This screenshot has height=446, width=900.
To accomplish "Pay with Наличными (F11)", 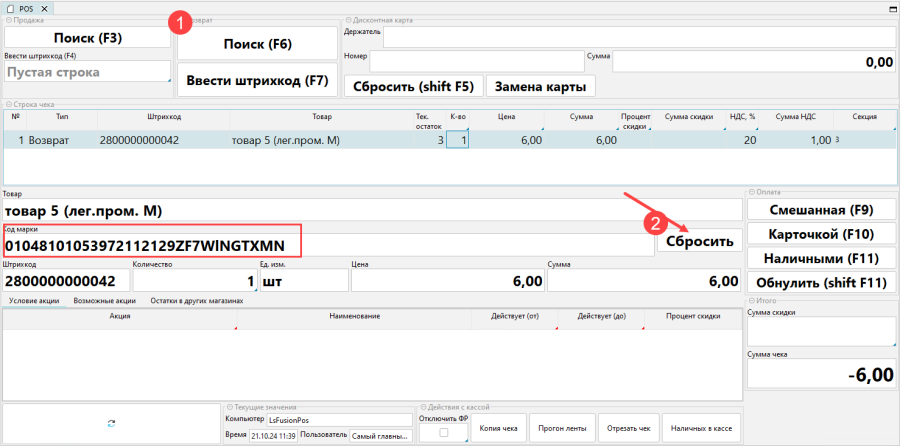I will tap(820, 258).
